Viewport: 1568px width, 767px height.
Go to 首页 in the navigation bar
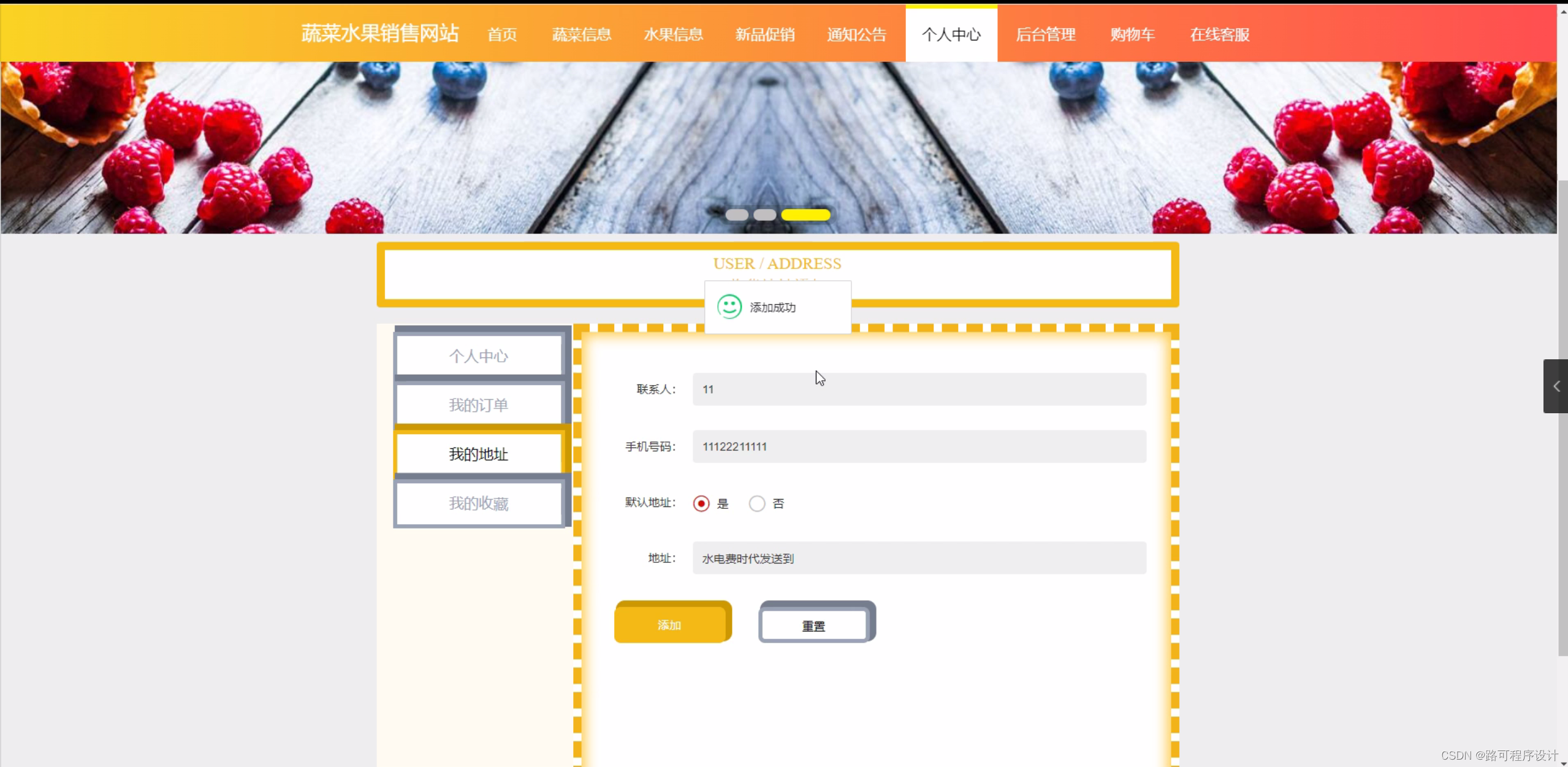(502, 34)
